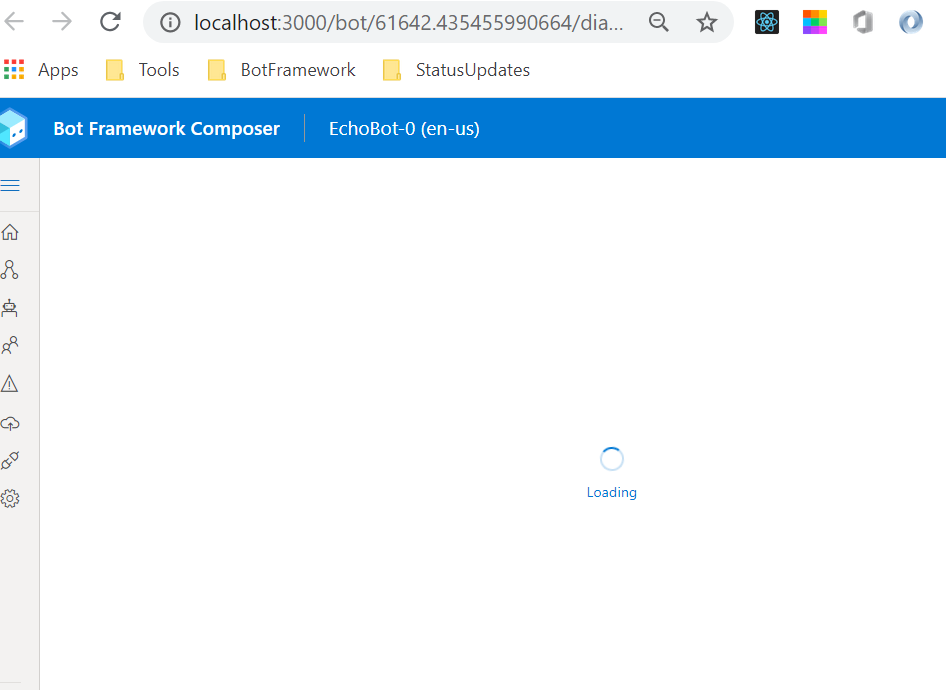The image size is (946, 690).
Task: Expand the hamburger navigation menu
Action: tap(10, 185)
